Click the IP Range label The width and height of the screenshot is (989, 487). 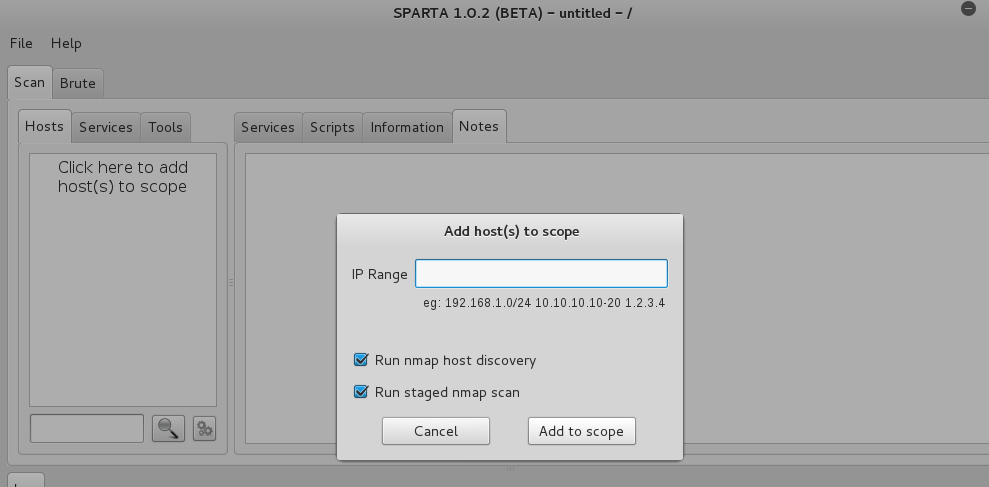[380, 274]
